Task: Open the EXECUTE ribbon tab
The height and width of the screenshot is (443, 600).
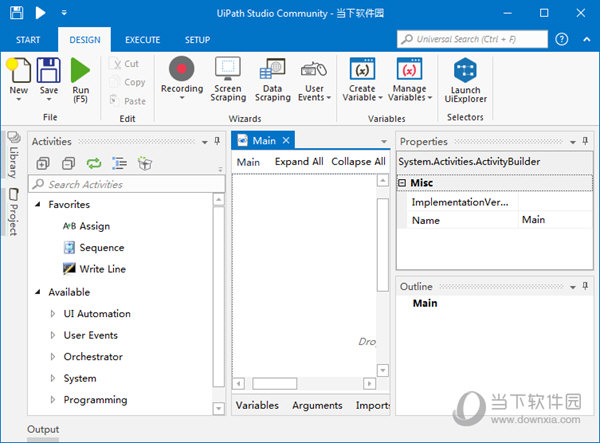Action: tap(142, 40)
